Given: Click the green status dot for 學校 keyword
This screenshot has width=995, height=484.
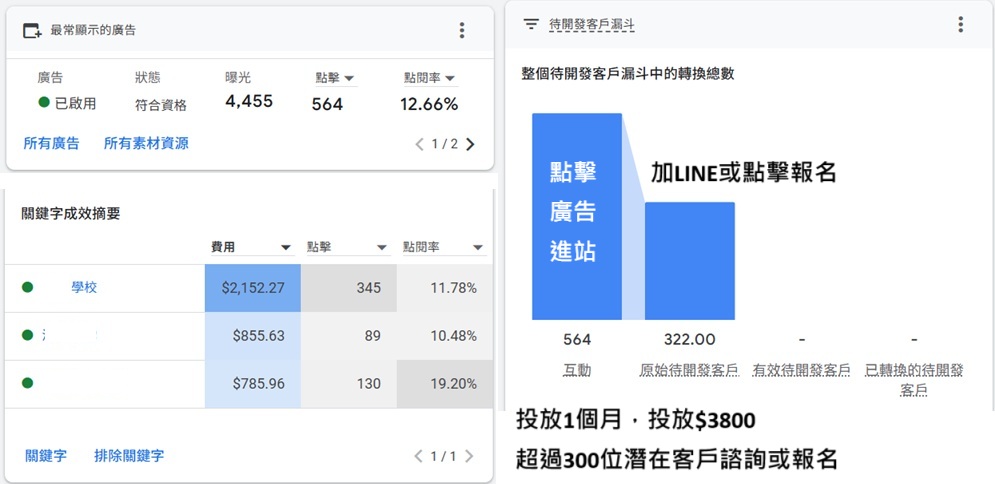Looking at the screenshot, I should (28, 288).
